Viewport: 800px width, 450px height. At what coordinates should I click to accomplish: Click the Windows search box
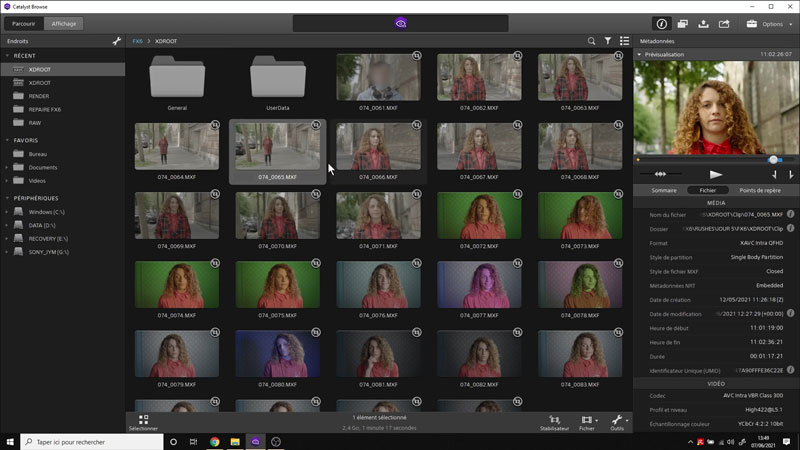click(92, 442)
